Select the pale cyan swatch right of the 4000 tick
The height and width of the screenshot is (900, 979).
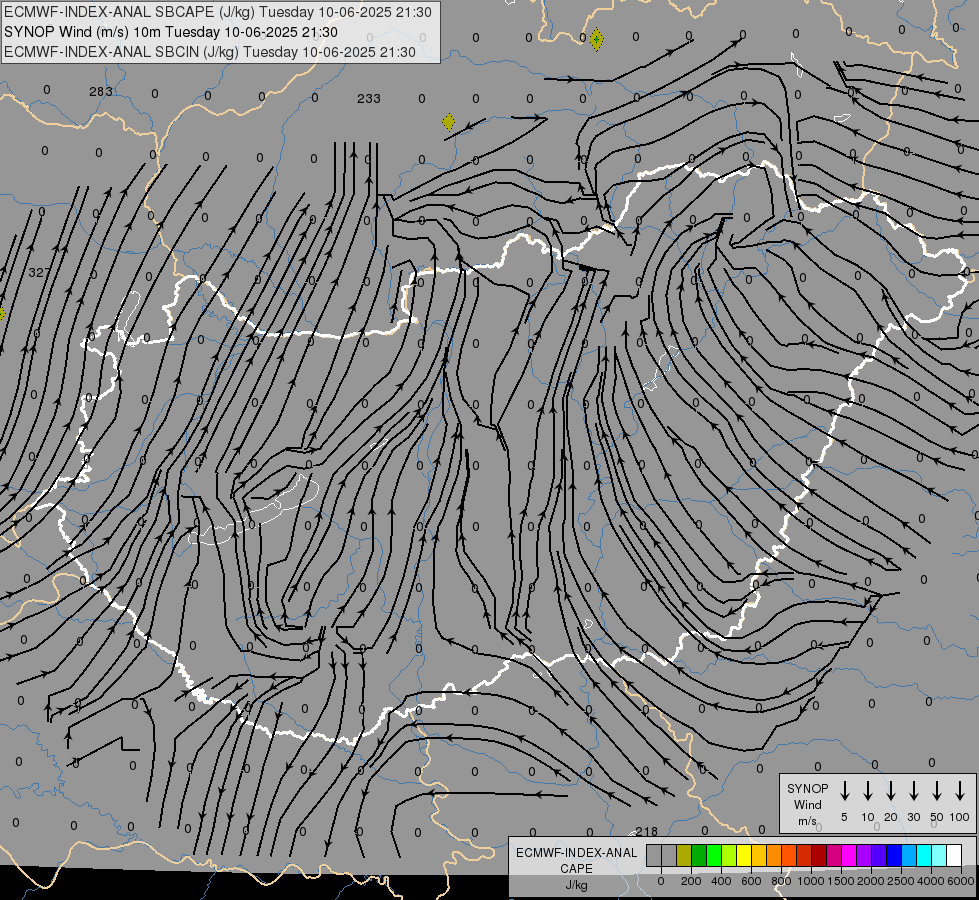(x=938, y=855)
